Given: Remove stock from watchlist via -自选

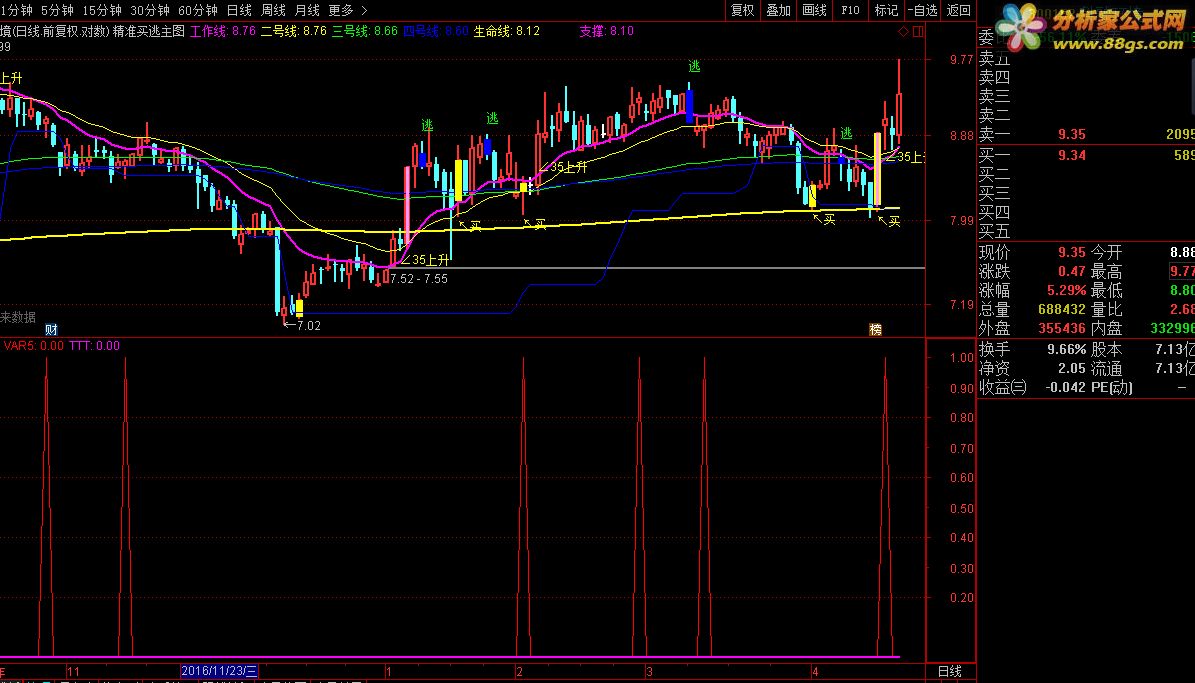Looking at the screenshot, I should point(923,10).
